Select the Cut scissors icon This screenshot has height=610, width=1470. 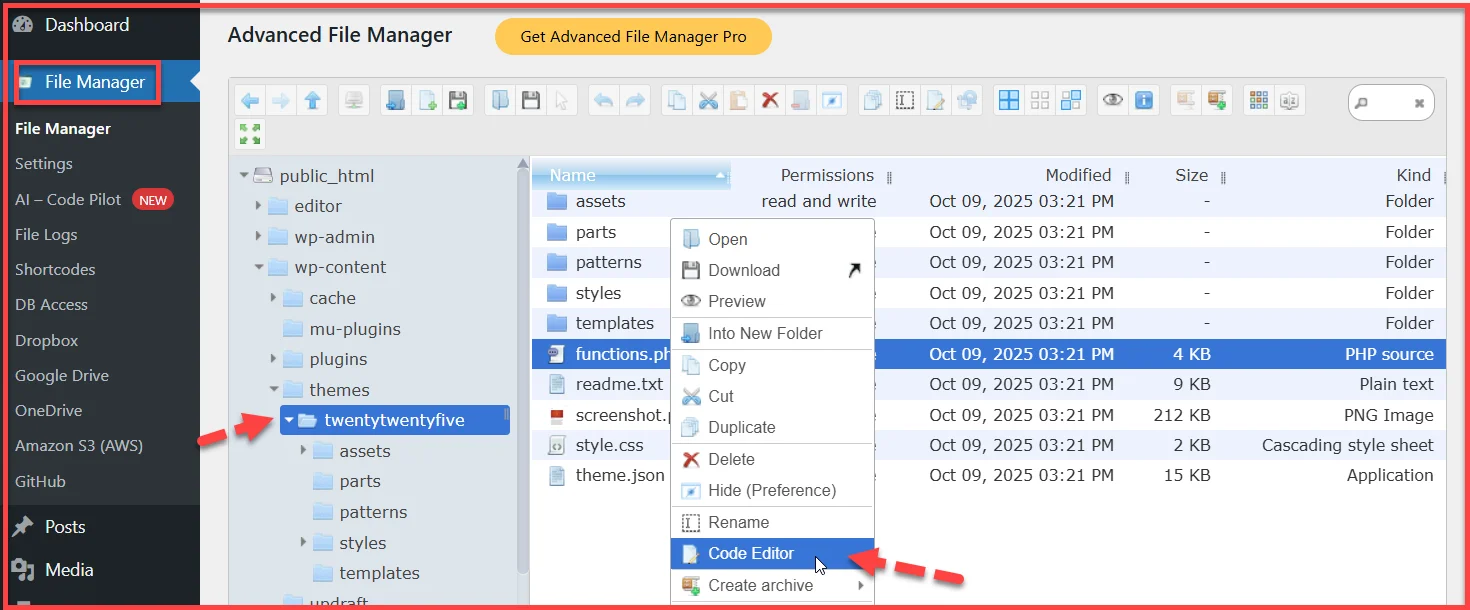708,100
